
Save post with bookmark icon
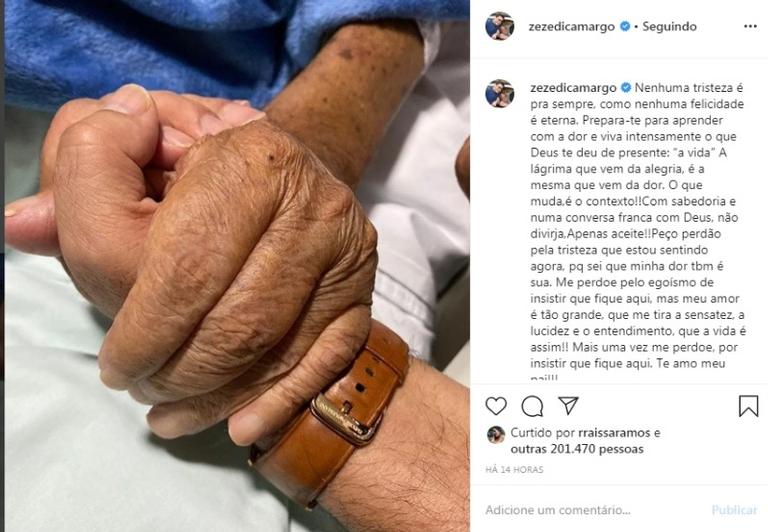[748, 406]
